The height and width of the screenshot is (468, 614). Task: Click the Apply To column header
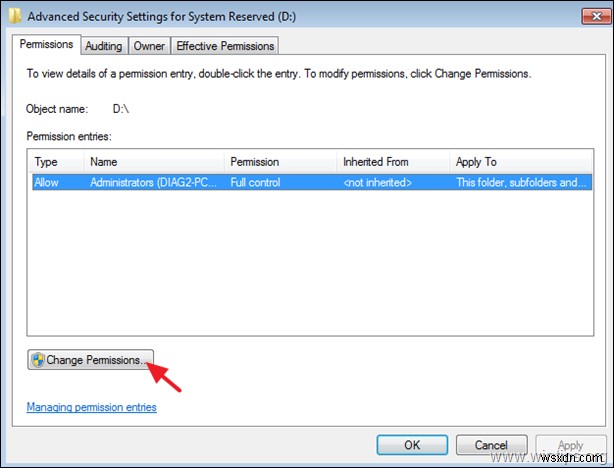point(518,161)
